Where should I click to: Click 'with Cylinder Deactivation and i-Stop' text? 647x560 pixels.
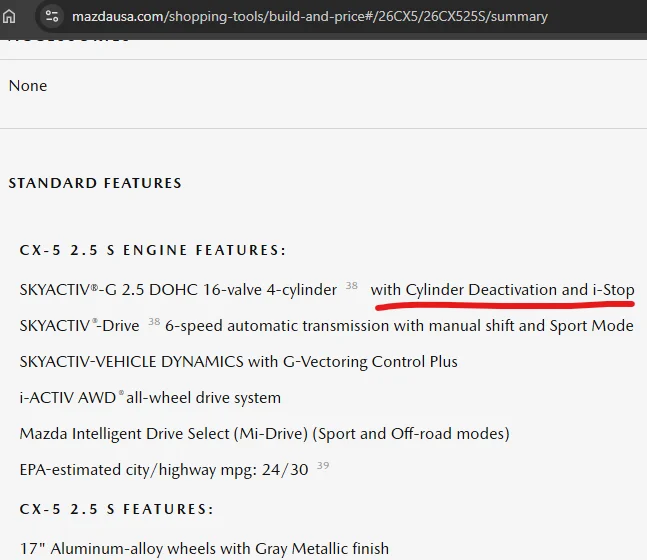tap(502, 290)
